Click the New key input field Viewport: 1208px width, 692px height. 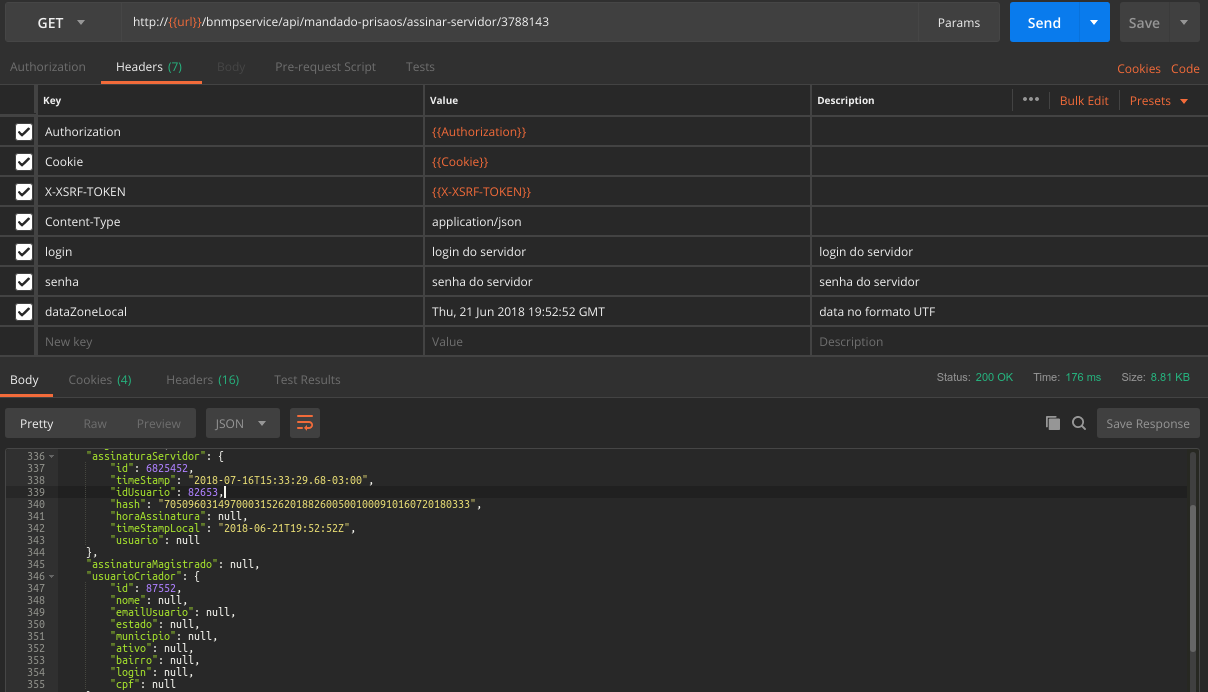point(230,342)
